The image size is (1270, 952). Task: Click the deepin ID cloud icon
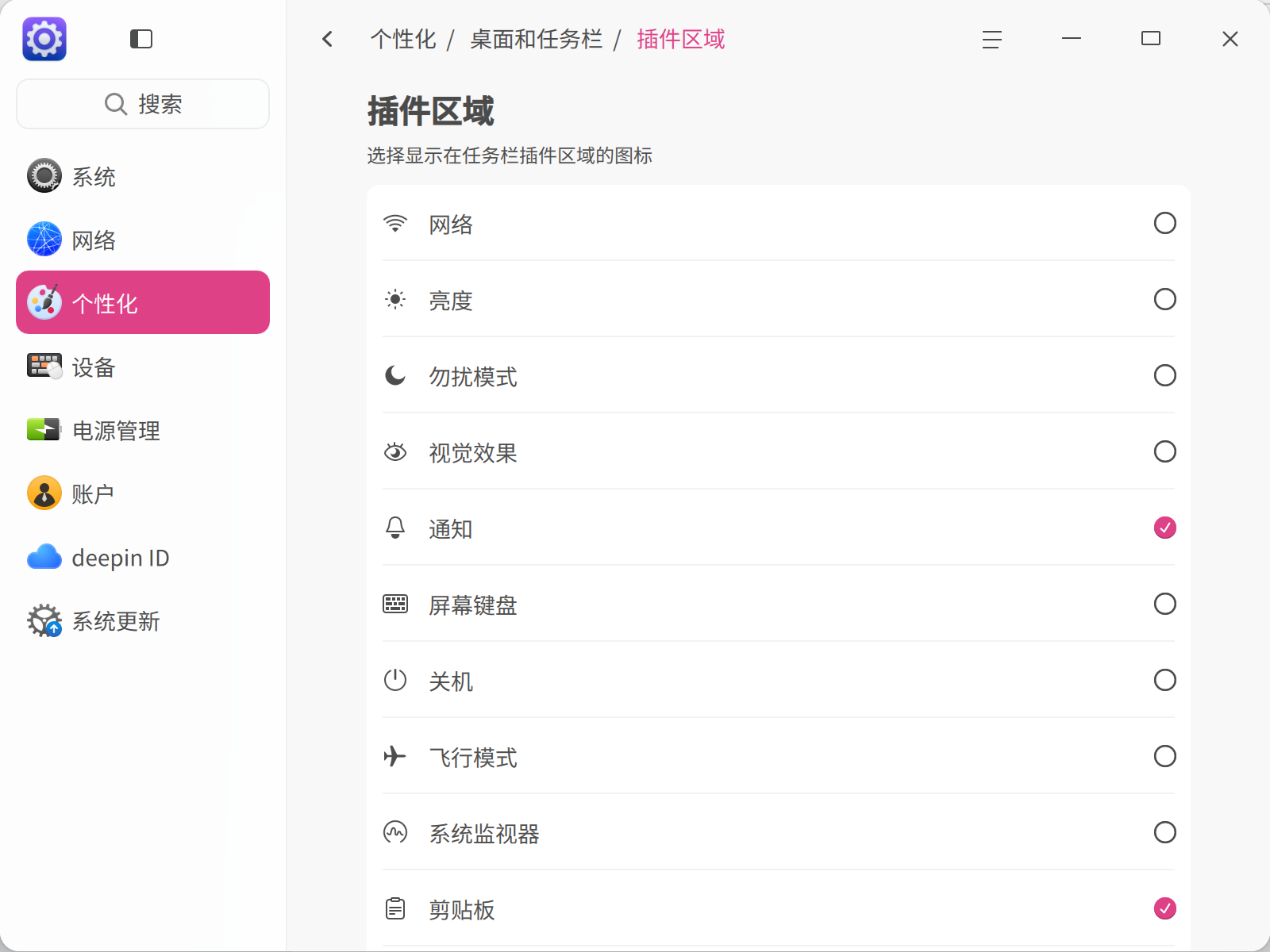[x=44, y=557]
